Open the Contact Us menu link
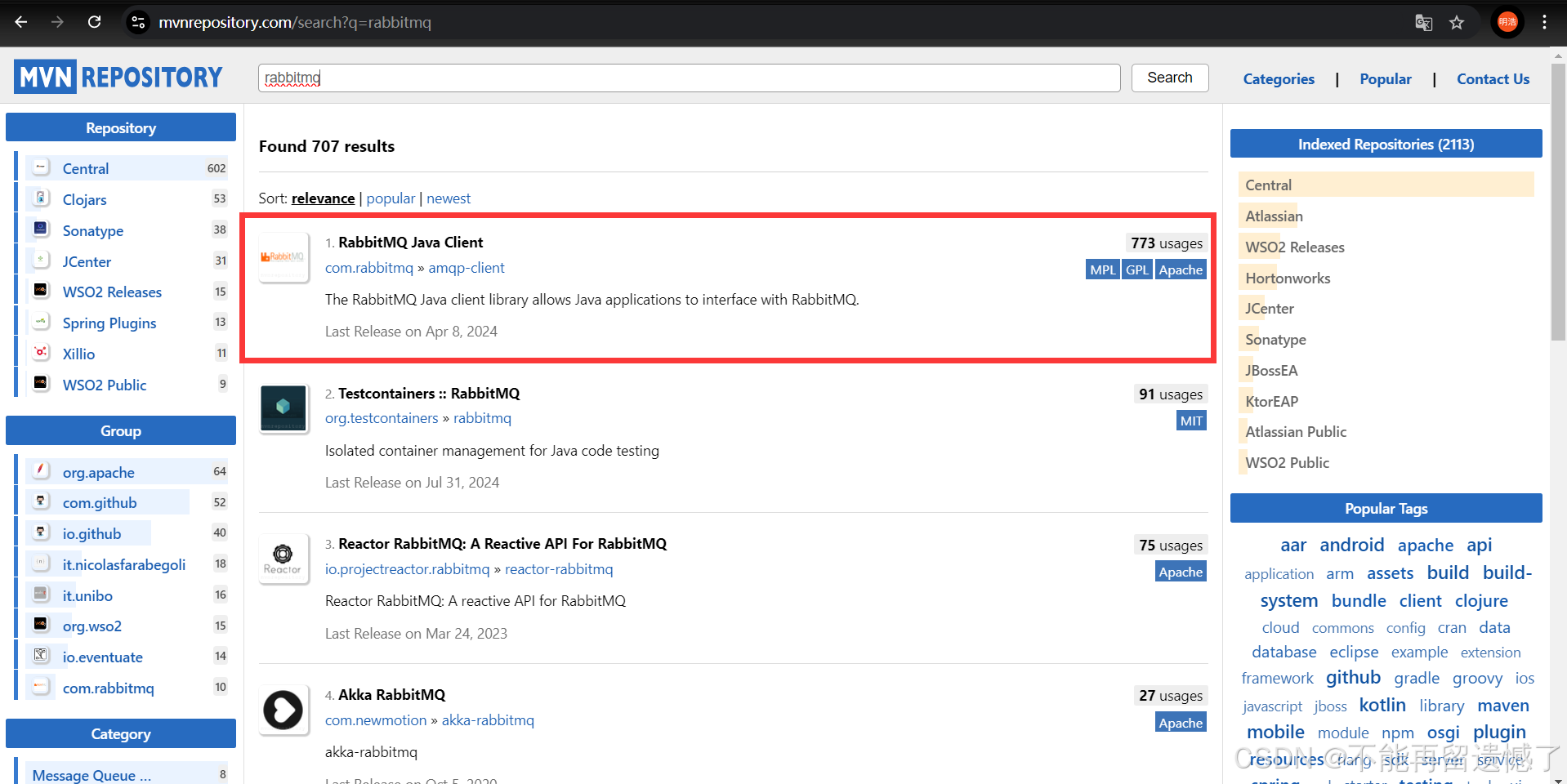Viewport: 1567px width, 784px height. click(x=1493, y=79)
